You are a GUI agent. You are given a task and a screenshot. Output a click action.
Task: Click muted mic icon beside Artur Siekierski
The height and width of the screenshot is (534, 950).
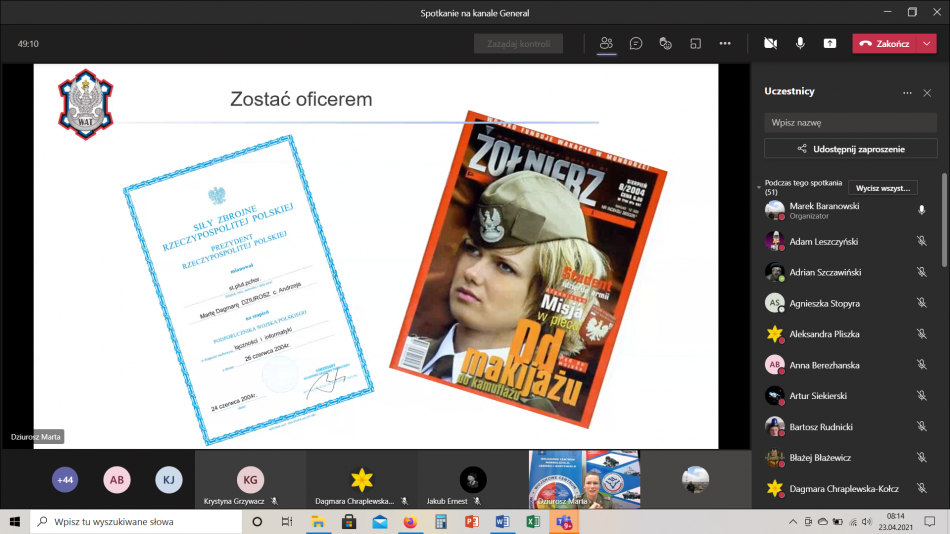[922, 396]
